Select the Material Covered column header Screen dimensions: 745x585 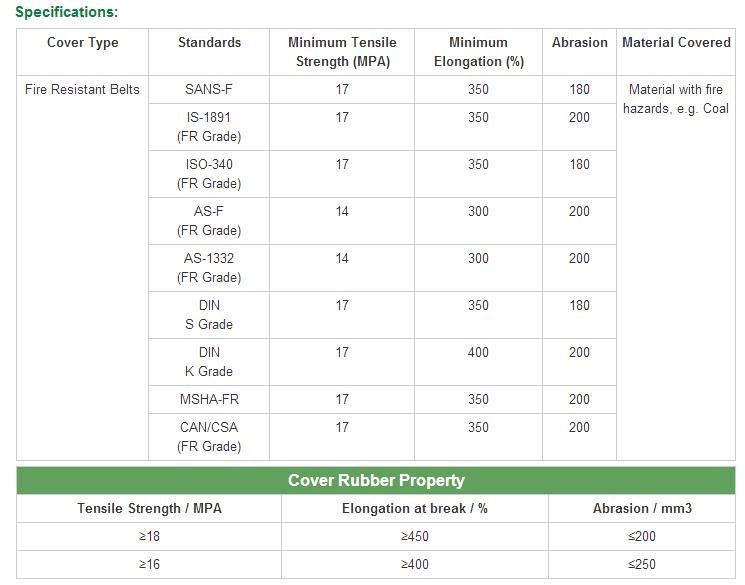pyautogui.click(x=676, y=42)
